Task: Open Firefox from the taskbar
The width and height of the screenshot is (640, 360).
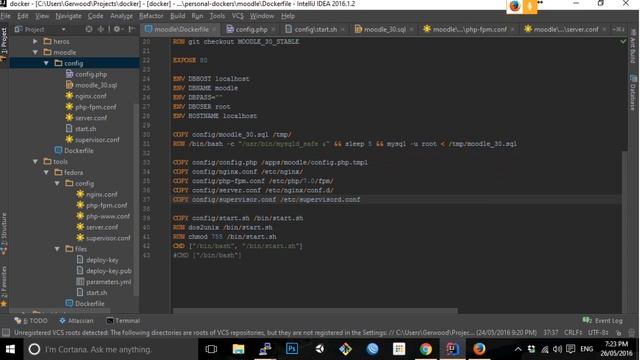Action: 479,349
